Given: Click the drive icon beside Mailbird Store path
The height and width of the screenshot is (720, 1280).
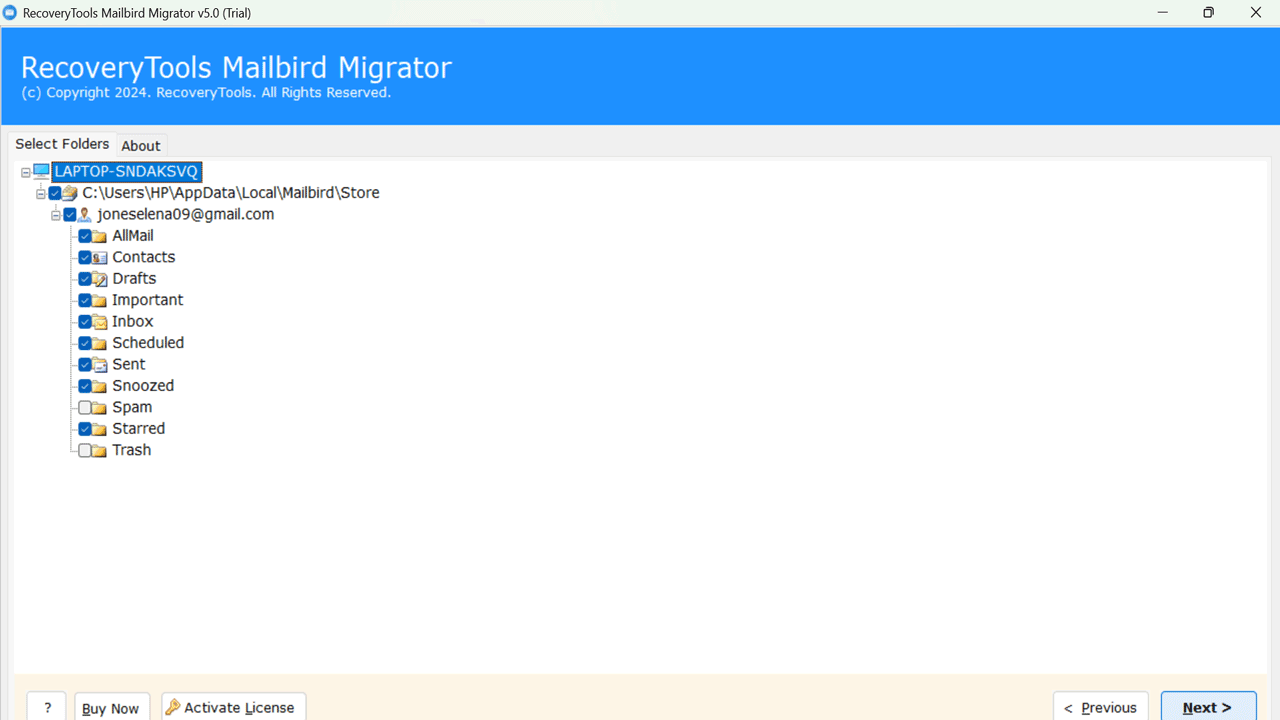Looking at the screenshot, I should (x=70, y=193).
